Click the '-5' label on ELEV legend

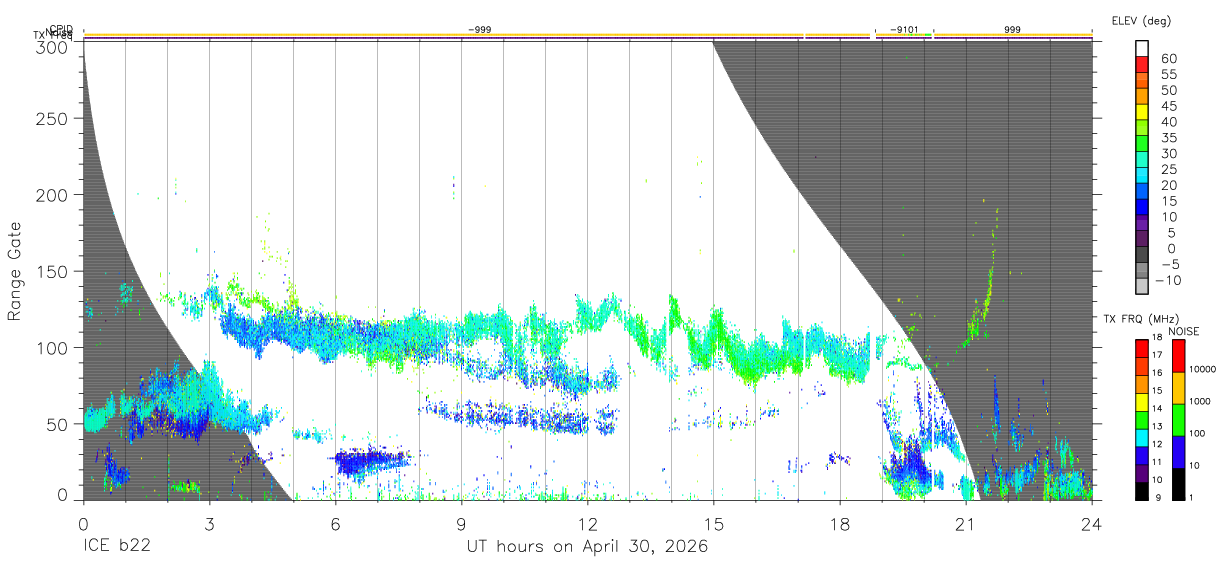(1169, 264)
